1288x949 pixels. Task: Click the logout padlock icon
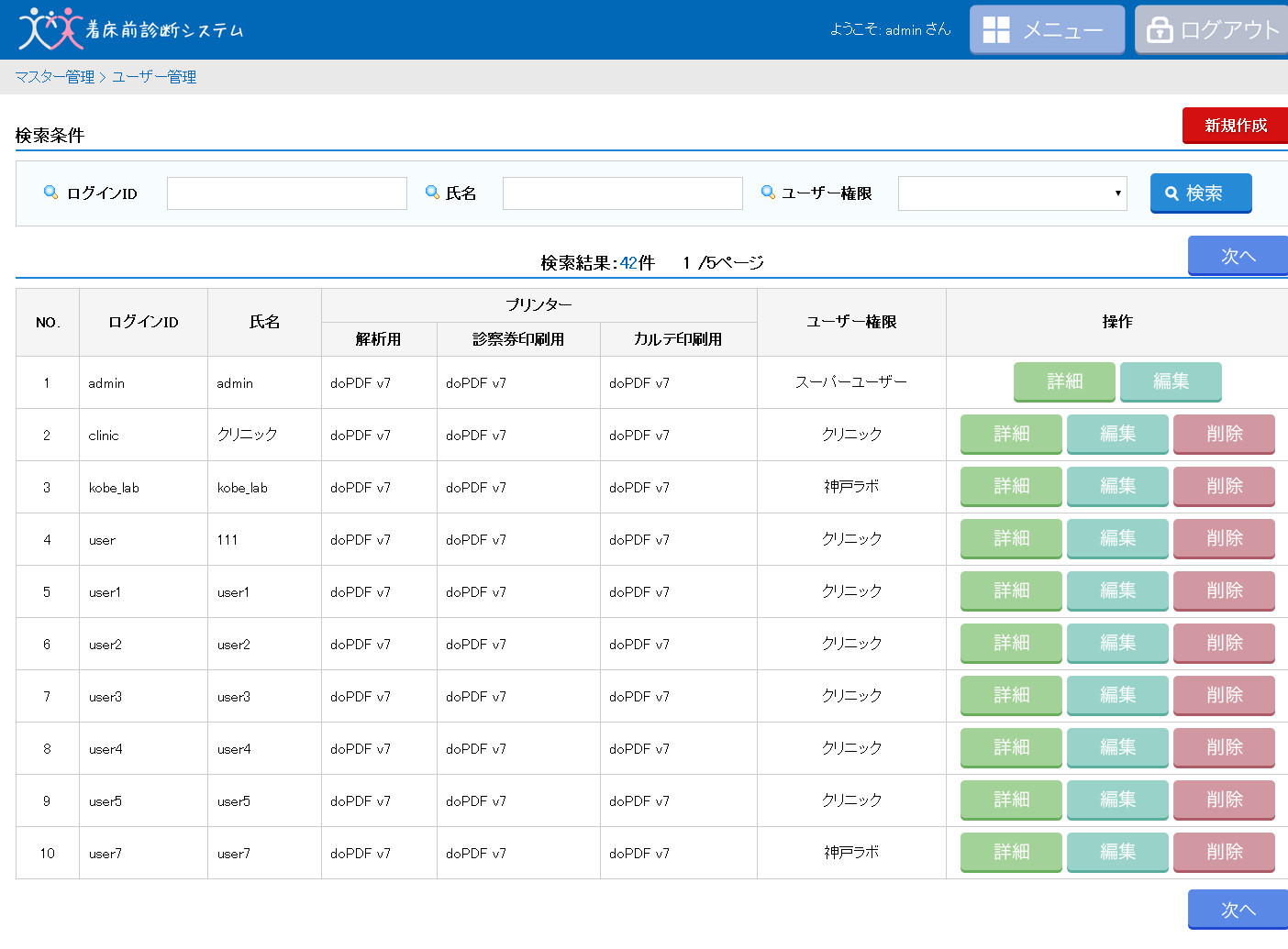1160,30
